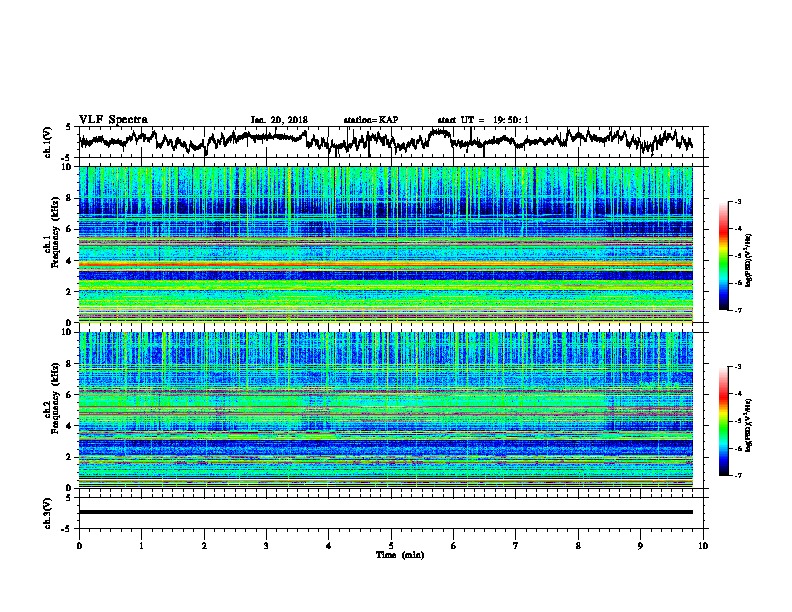Click the 4 tick on time axis
The height and width of the screenshot is (612, 792).
pos(329,546)
